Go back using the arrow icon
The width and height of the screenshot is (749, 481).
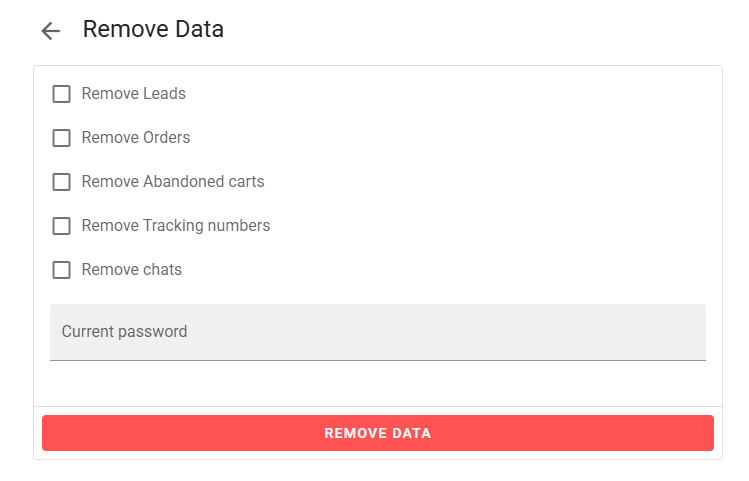[51, 31]
